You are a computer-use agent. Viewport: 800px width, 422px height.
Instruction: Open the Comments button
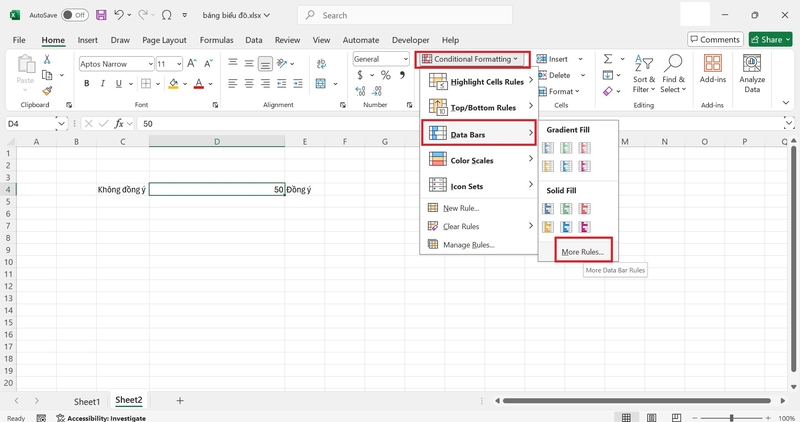point(715,39)
